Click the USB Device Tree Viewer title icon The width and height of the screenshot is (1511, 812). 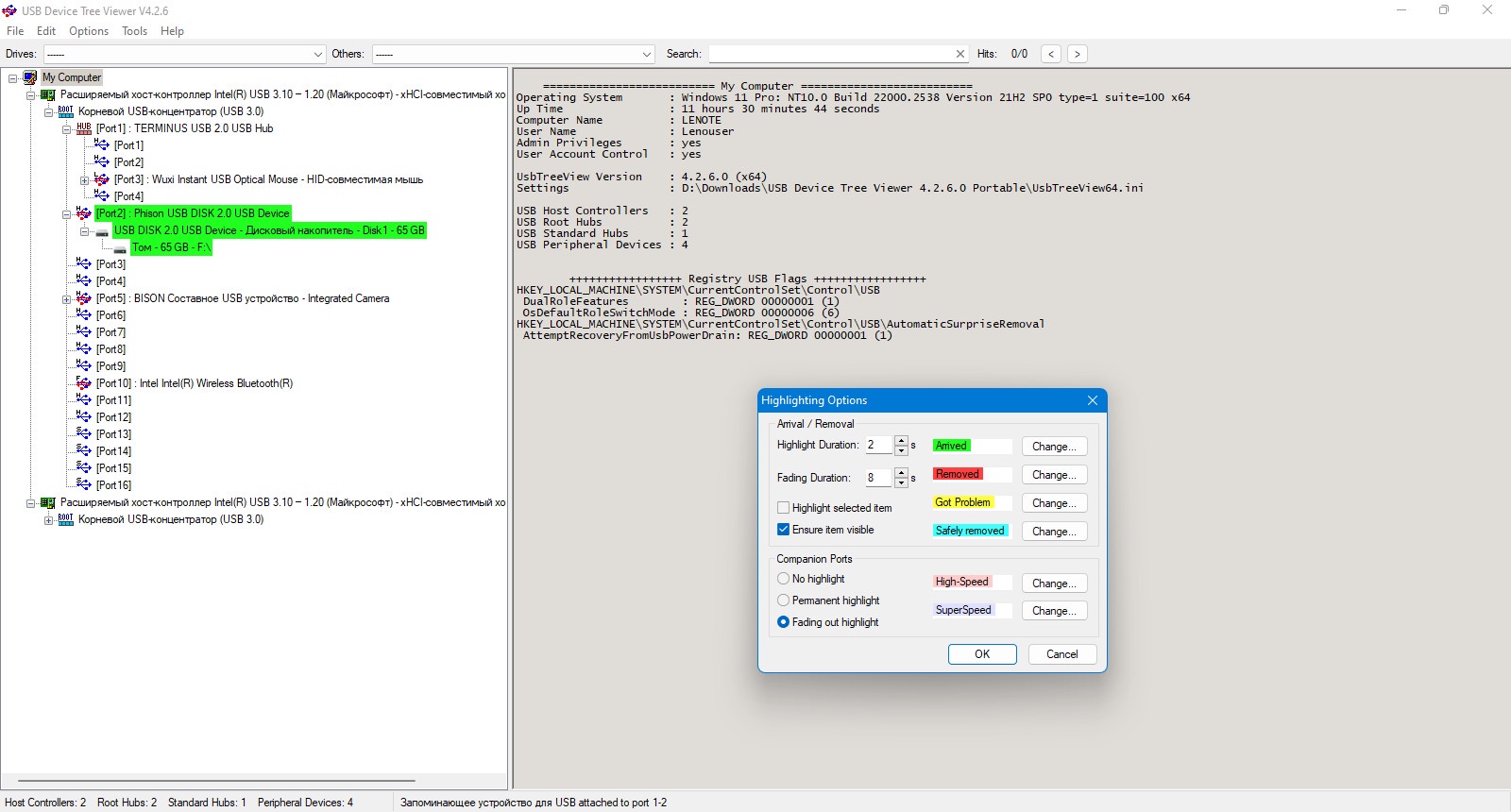9,10
